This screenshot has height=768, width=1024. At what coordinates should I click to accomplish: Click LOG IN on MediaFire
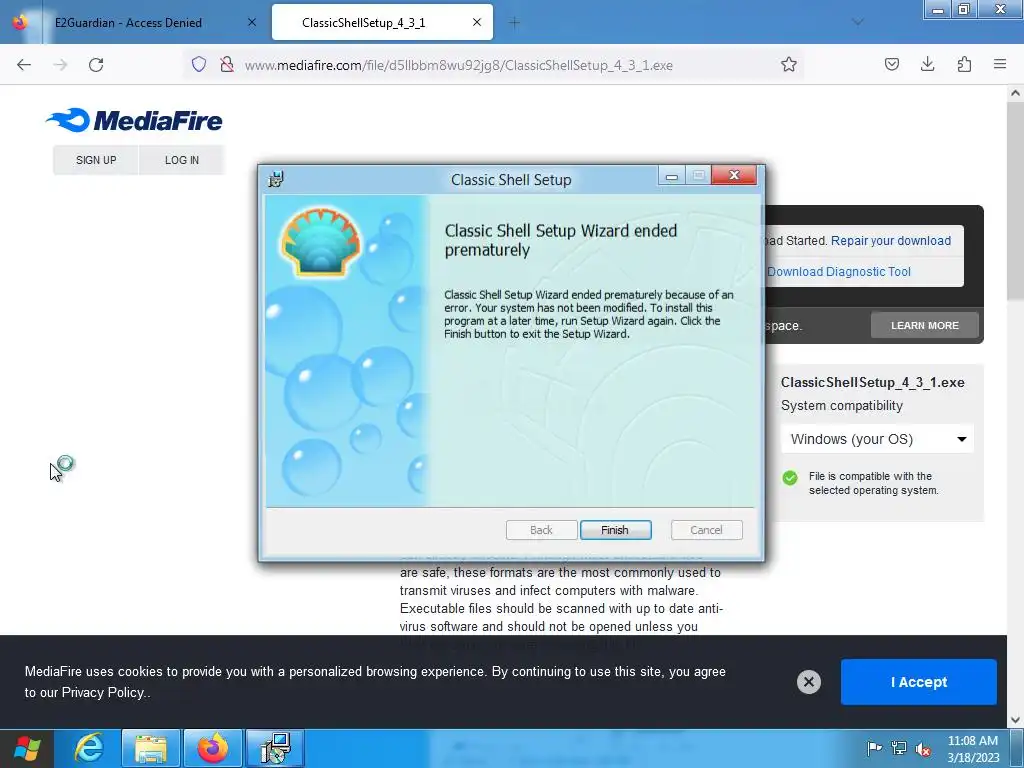click(182, 160)
